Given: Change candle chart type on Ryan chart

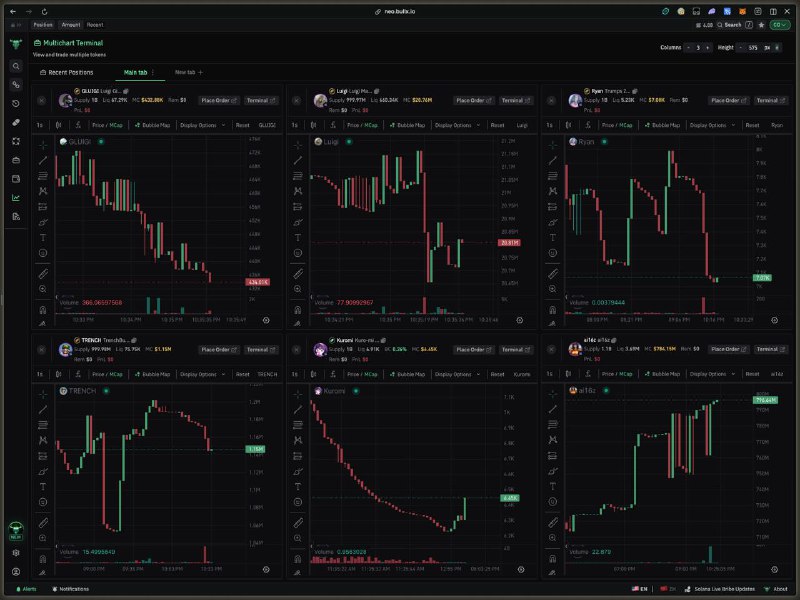Looking at the screenshot, I should (x=568, y=125).
